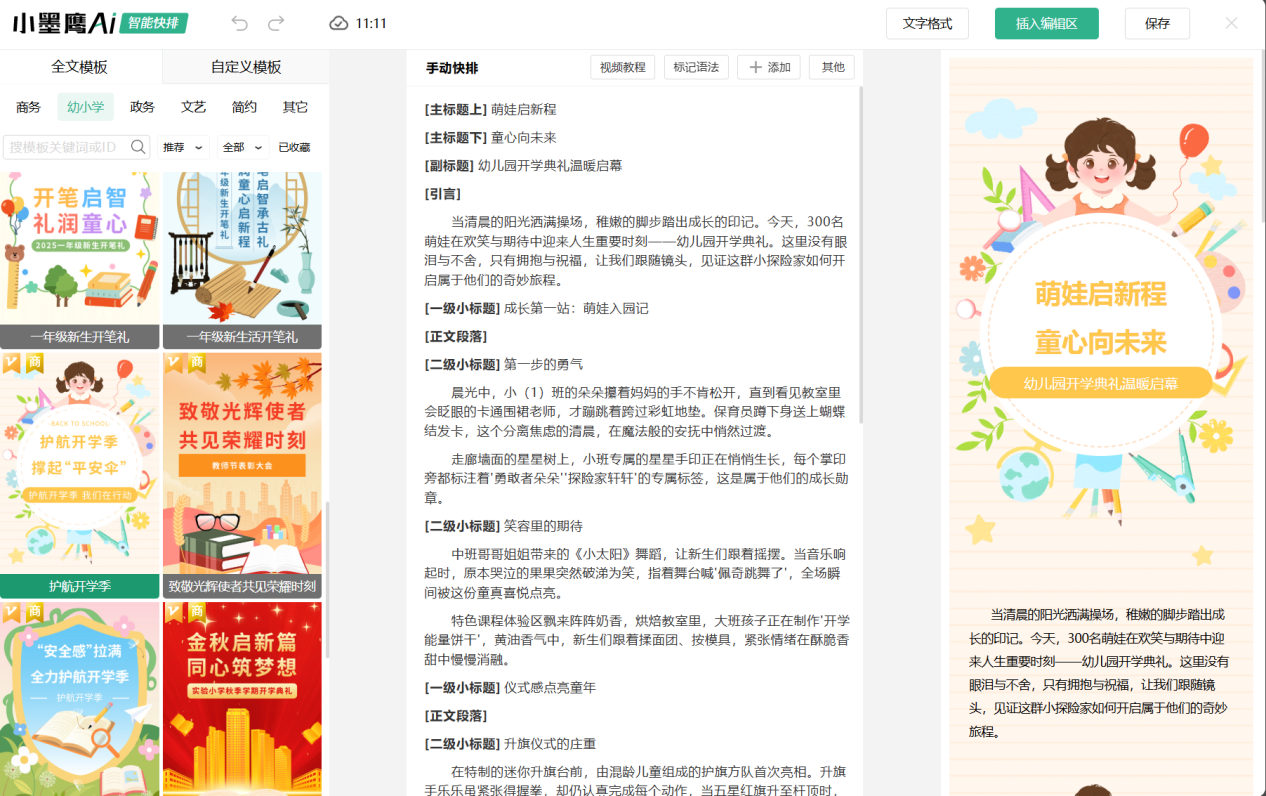Image resolution: width=1266 pixels, height=796 pixels.
Task: Select the 文艺 category
Action: 193,107
